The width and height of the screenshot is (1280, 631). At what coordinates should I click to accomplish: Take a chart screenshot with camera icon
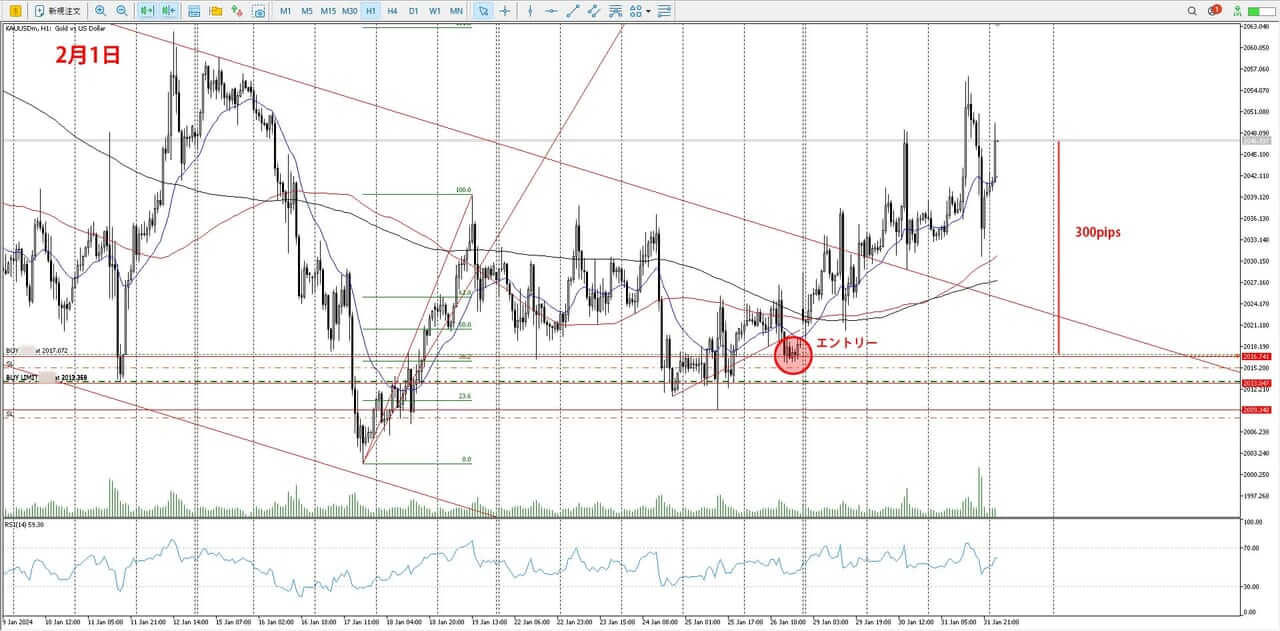[x=259, y=11]
